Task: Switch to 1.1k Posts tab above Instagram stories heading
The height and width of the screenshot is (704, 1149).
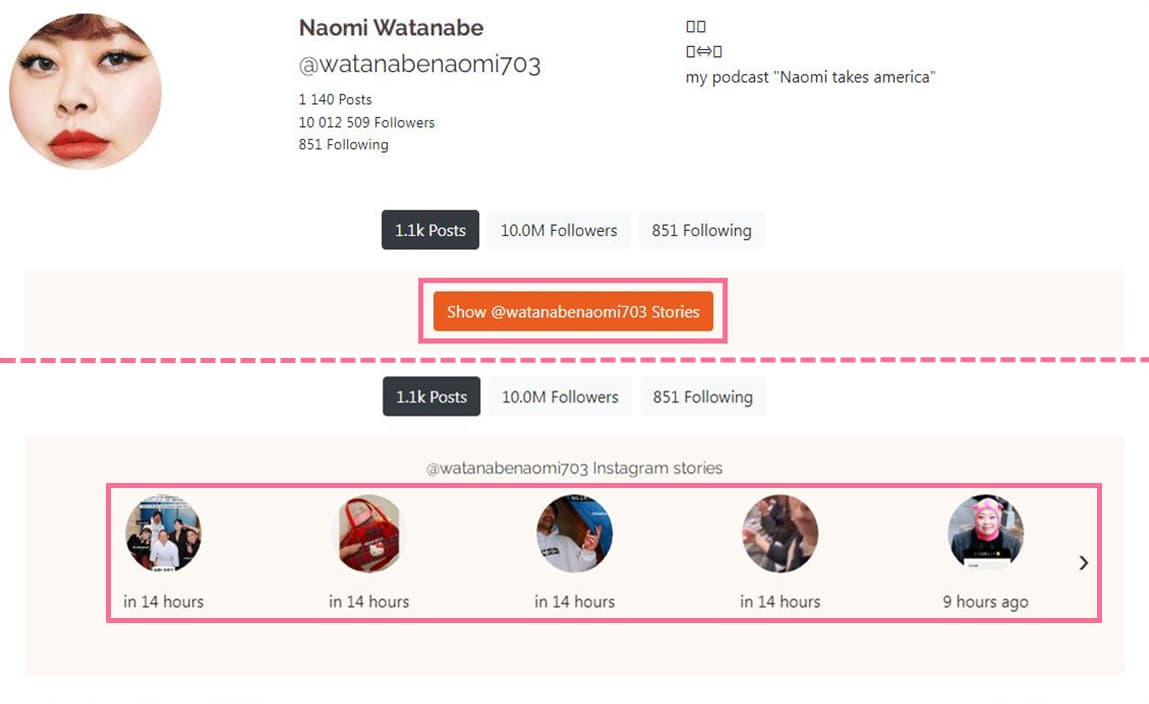Action: [x=431, y=397]
